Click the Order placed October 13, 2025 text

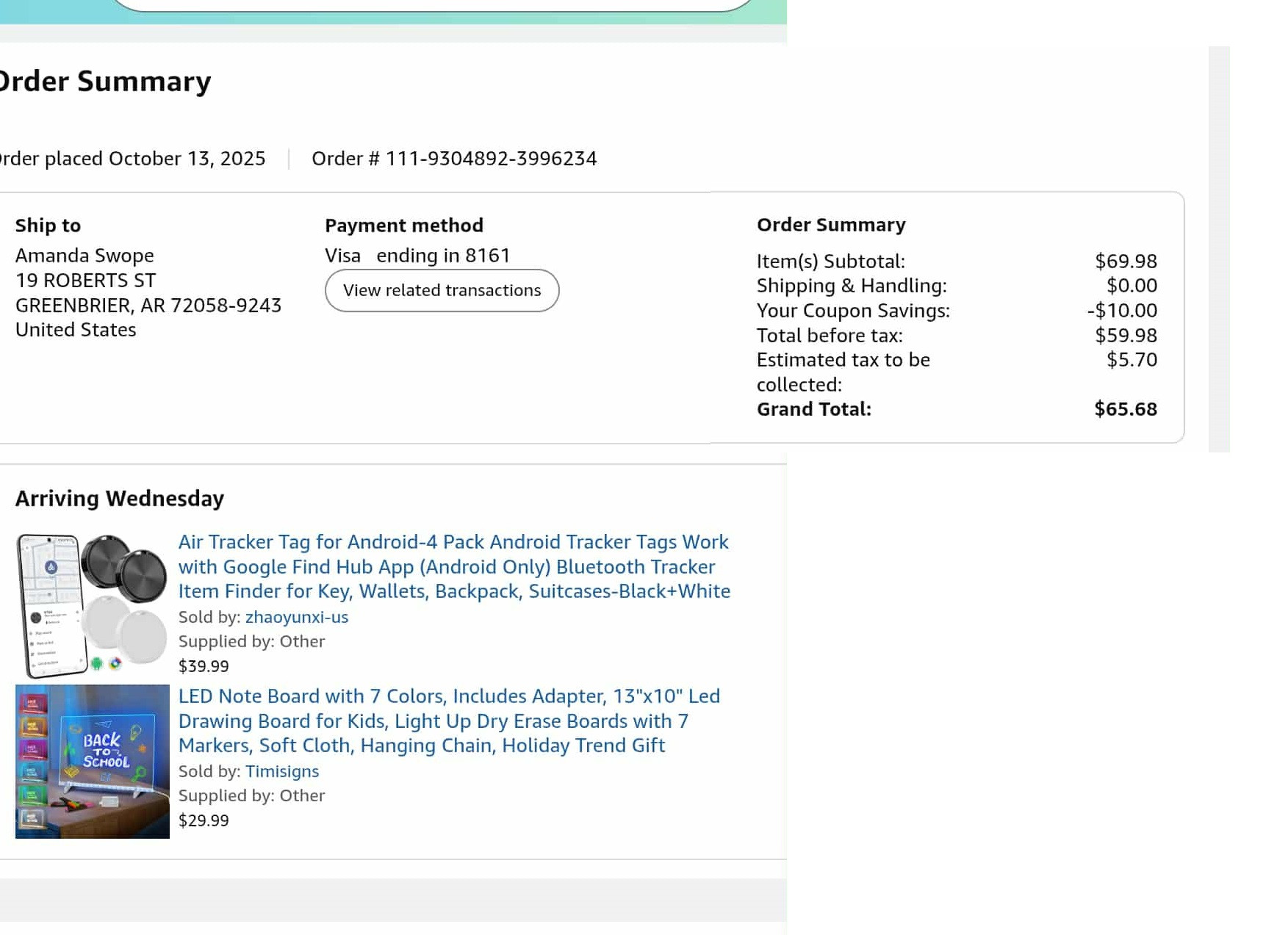132,159
